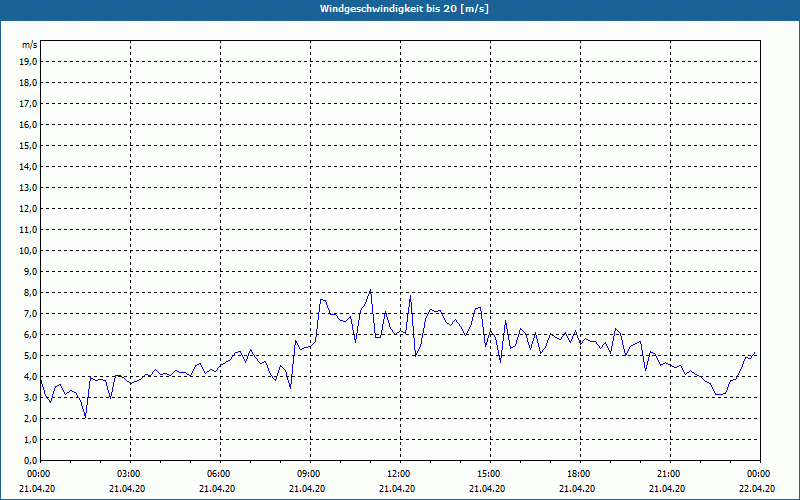Click '00:00' label at chart start on 21.04.20
The height and width of the screenshot is (500, 800).
37,474
